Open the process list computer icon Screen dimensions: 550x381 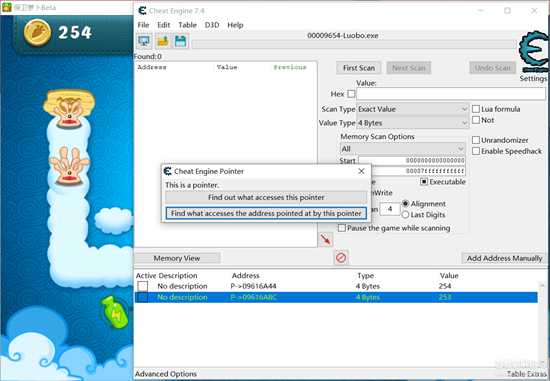pyautogui.click(x=144, y=41)
